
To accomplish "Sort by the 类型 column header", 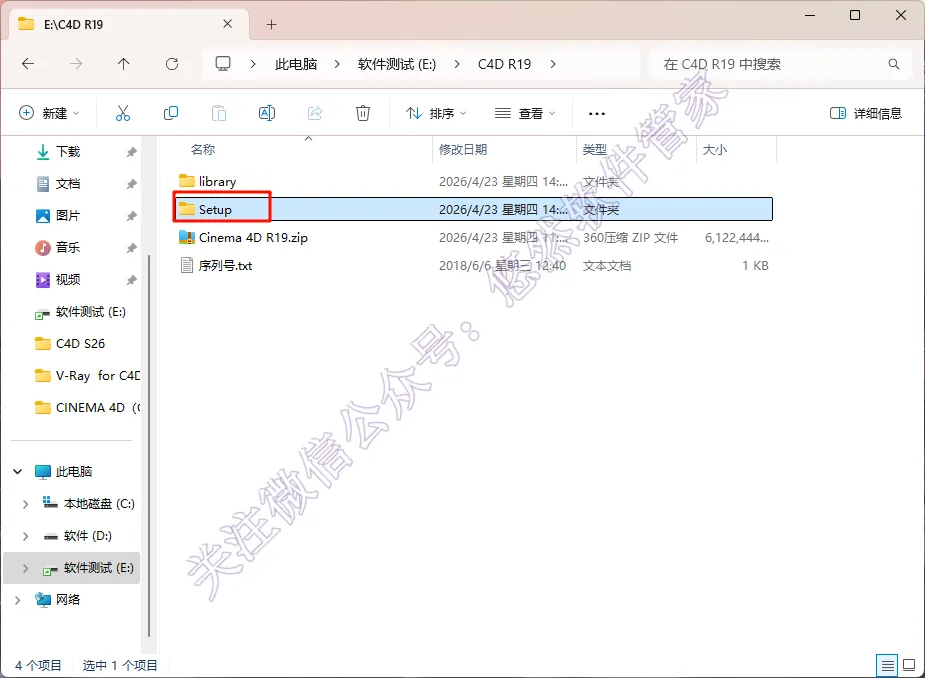I will click(x=595, y=149).
